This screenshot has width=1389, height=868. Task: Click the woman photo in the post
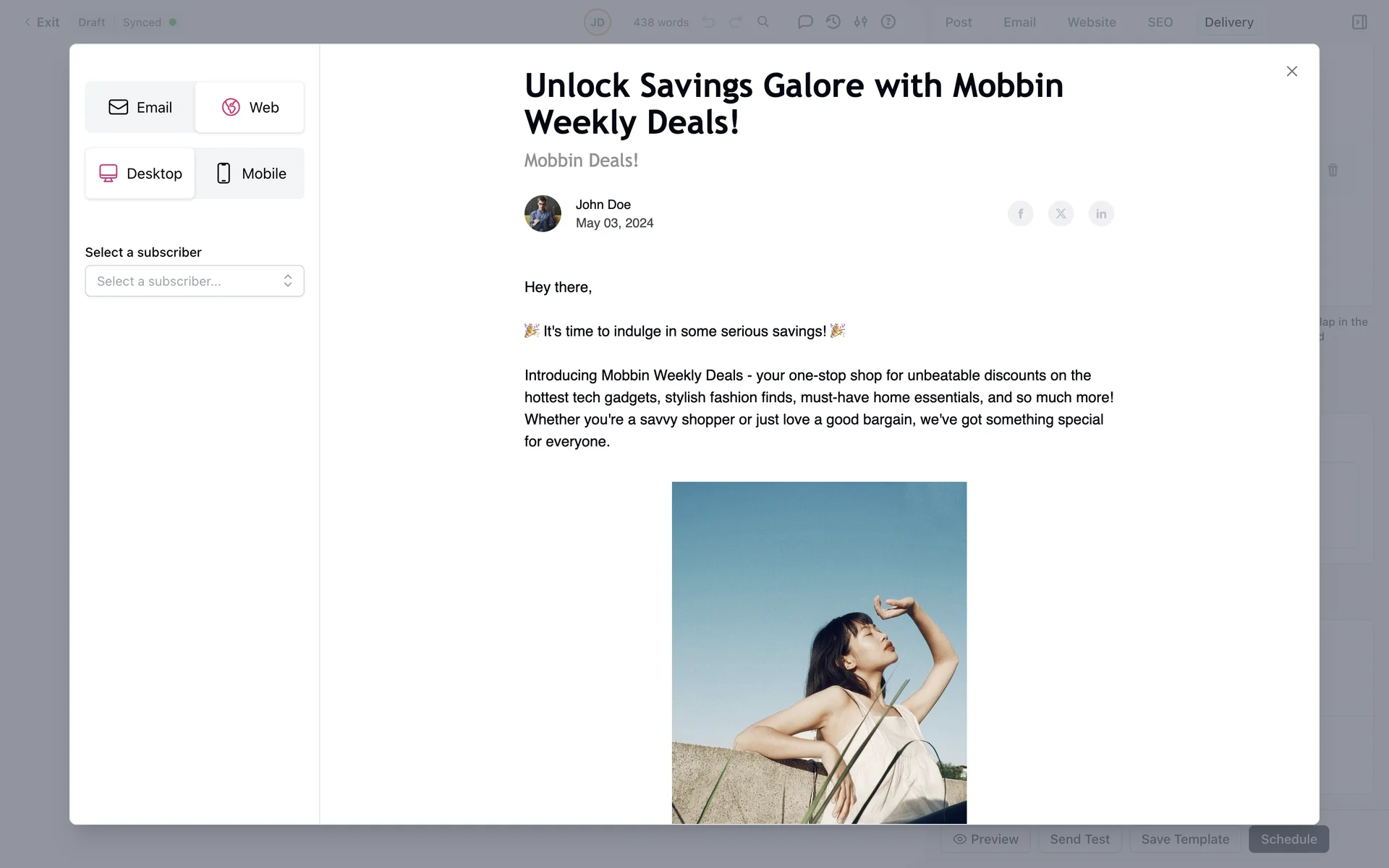pyautogui.click(x=819, y=652)
